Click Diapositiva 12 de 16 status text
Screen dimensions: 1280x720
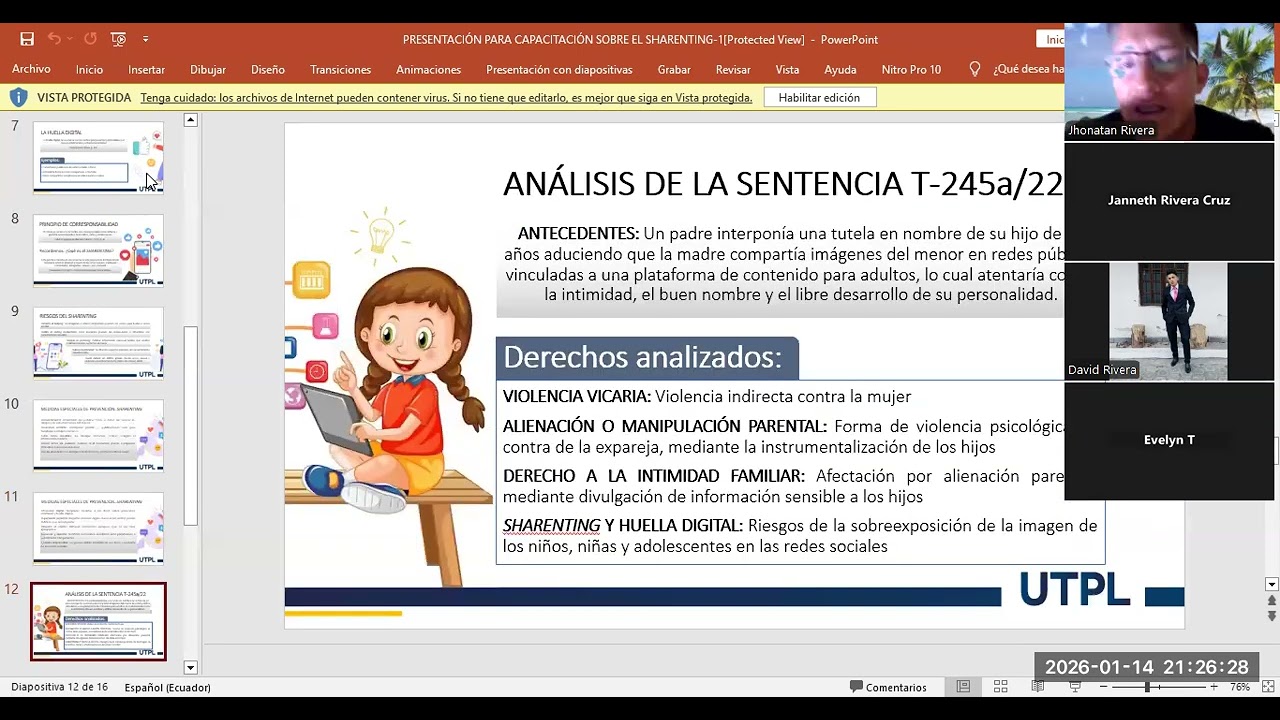point(59,687)
